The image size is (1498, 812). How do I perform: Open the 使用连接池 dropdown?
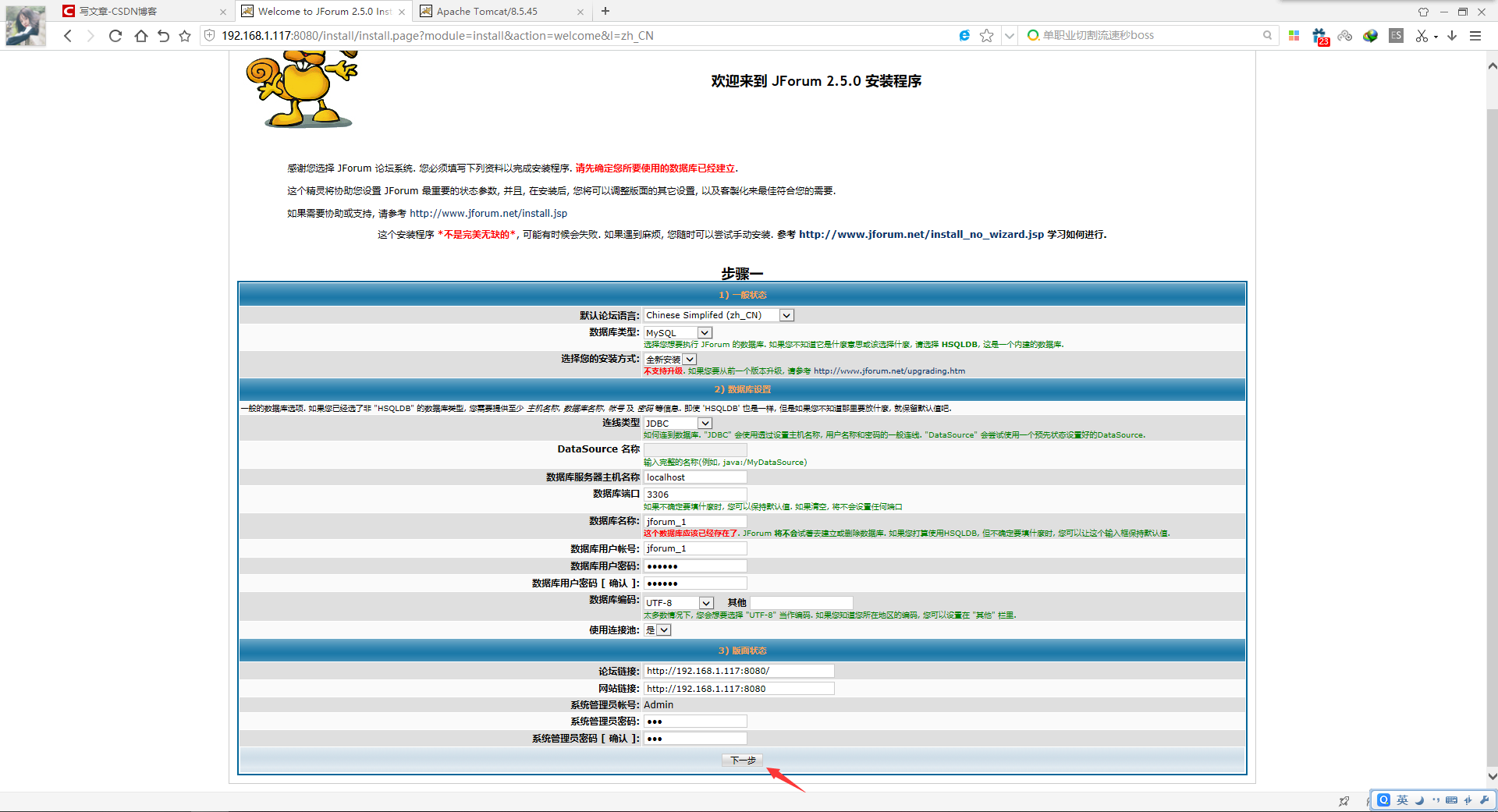pyautogui.click(x=658, y=630)
